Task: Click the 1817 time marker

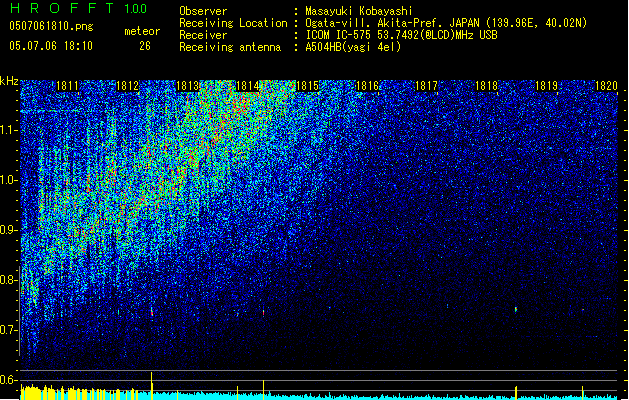Action: (426, 85)
